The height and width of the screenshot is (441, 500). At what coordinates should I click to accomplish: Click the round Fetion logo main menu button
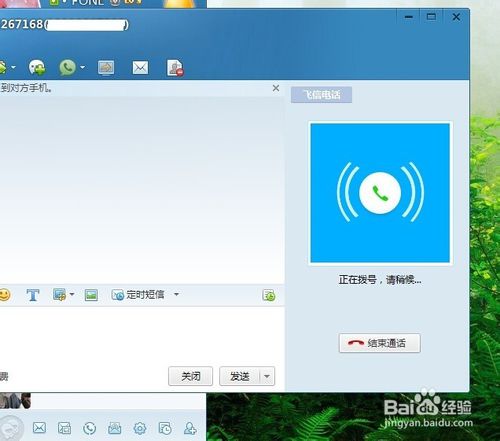pyautogui.click(x=11, y=429)
